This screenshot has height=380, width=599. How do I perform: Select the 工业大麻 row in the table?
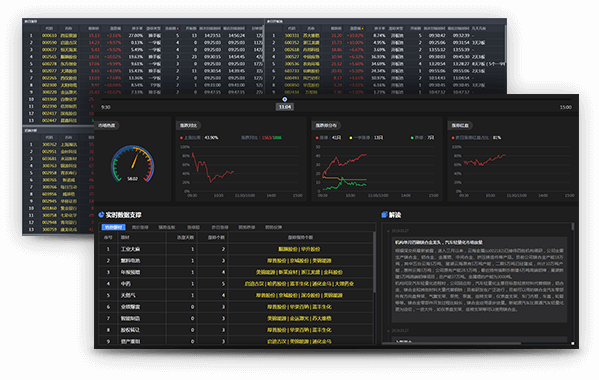tap(236, 249)
